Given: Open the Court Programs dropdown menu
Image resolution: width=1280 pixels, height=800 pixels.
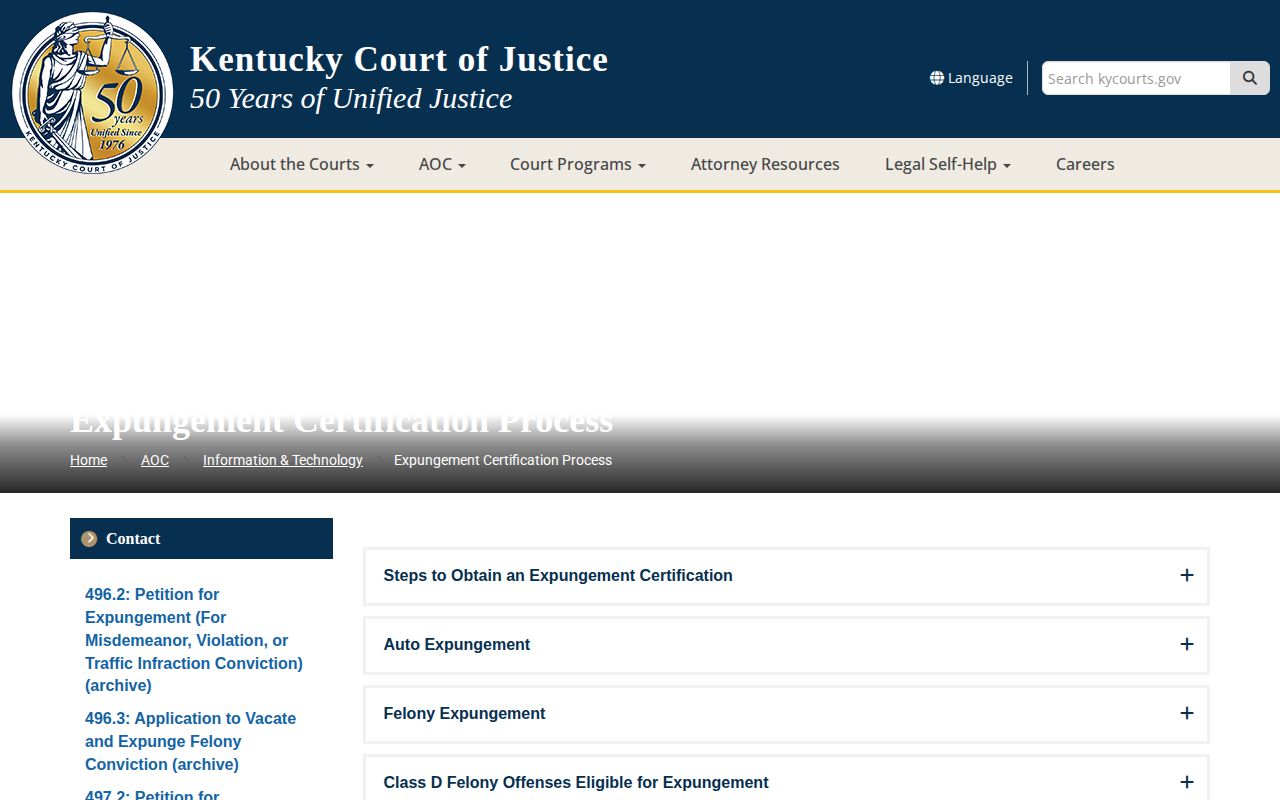Looking at the screenshot, I should (578, 164).
